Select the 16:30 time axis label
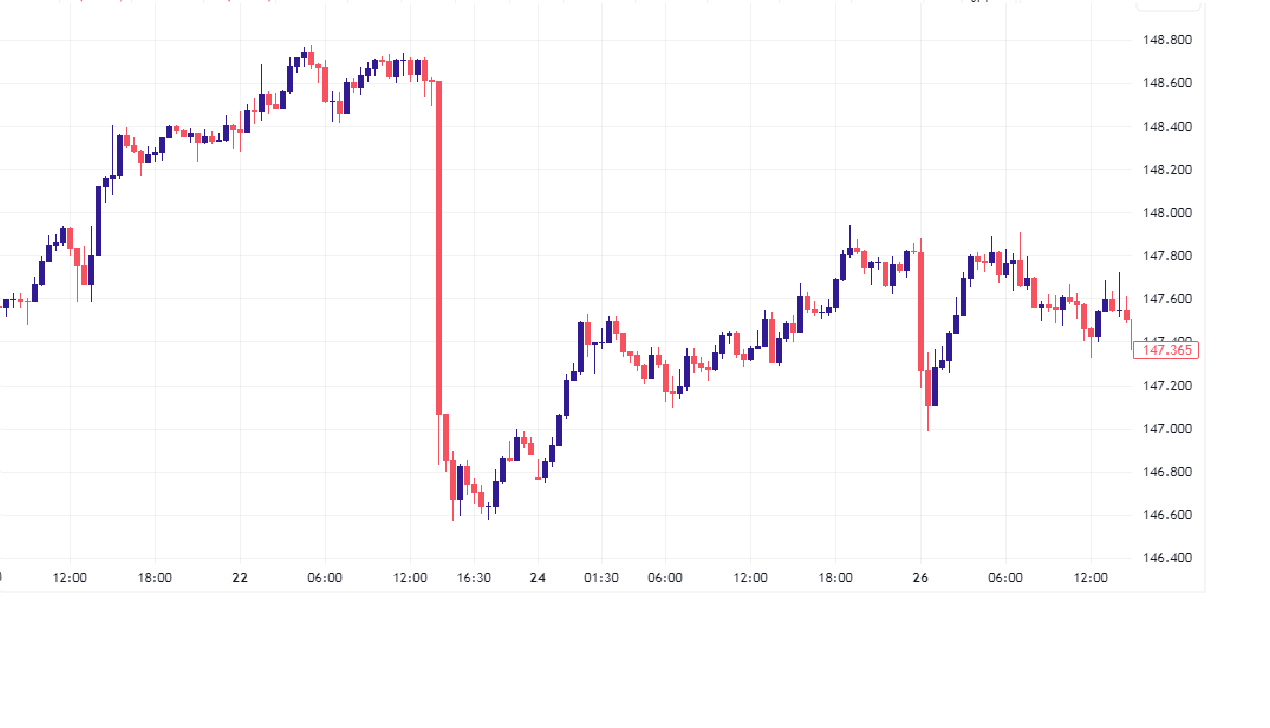The height and width of the screenshot is (728, 1270). pos(474,578)
